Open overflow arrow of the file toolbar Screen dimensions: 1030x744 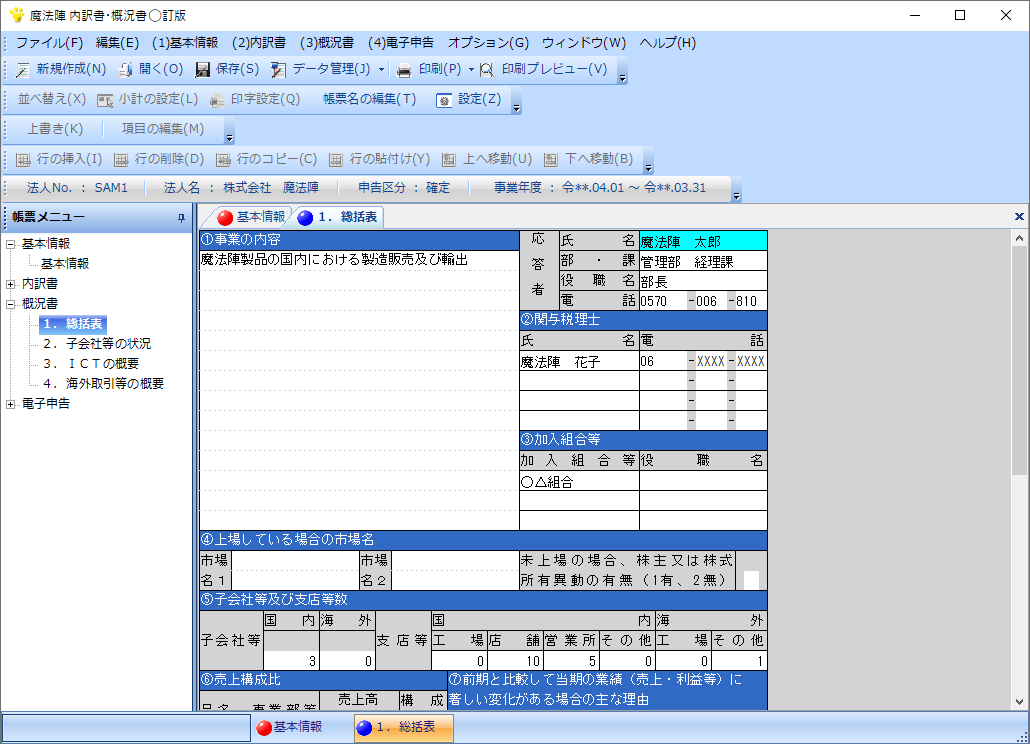623,71
